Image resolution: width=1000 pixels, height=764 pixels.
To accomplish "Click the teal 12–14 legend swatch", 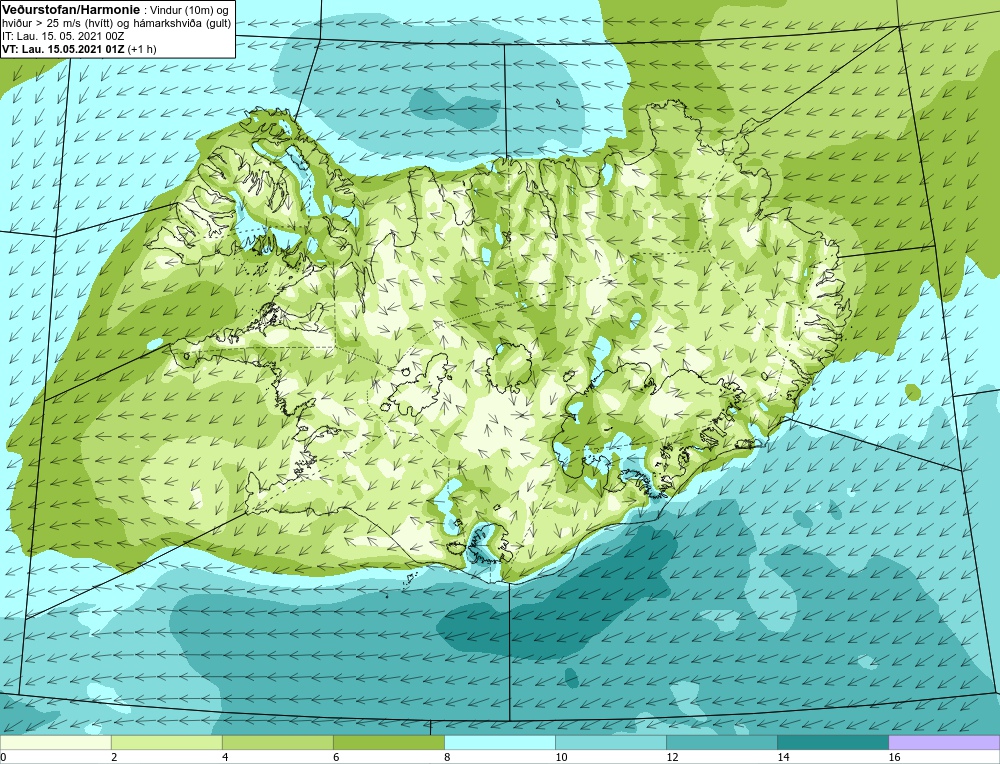I will click(x=721, y=742).
